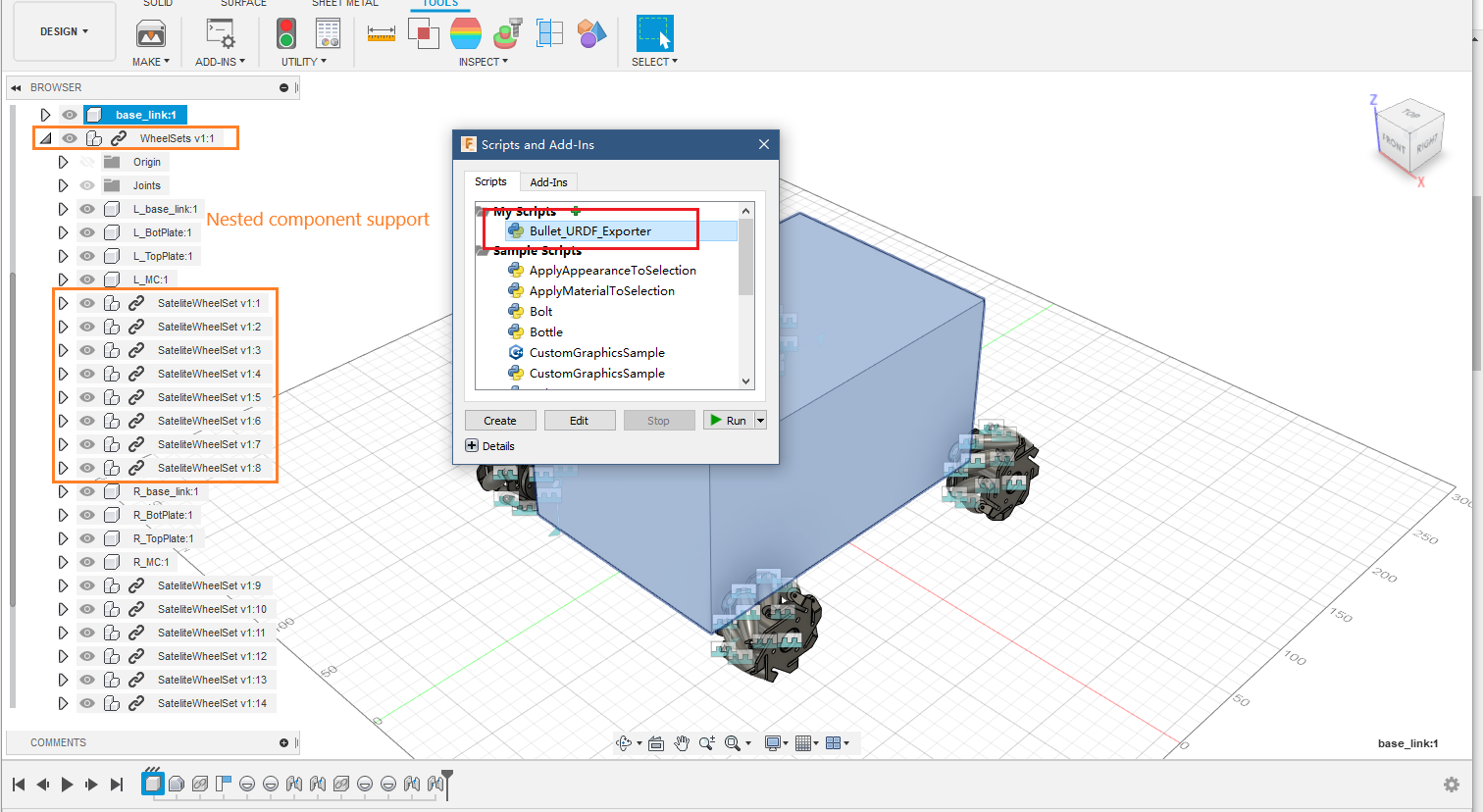Hide L_base_link:1 component

(x=87, y=209)
